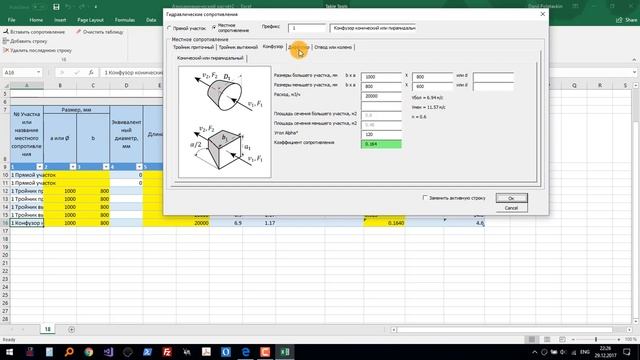Open the filter dropdown of table column 2
Image resolution: width=640 pixels, height=360 pixels.
(73, 167)
